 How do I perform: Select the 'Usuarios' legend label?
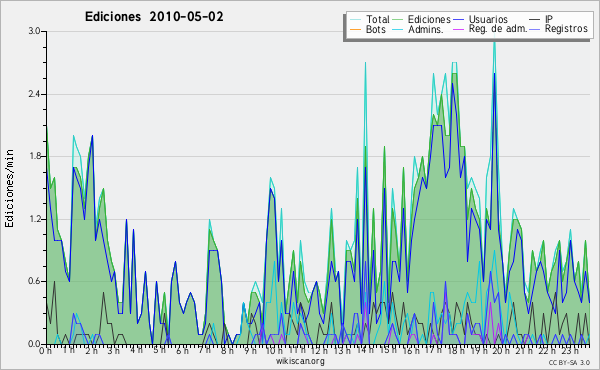[x=488, y=19]
